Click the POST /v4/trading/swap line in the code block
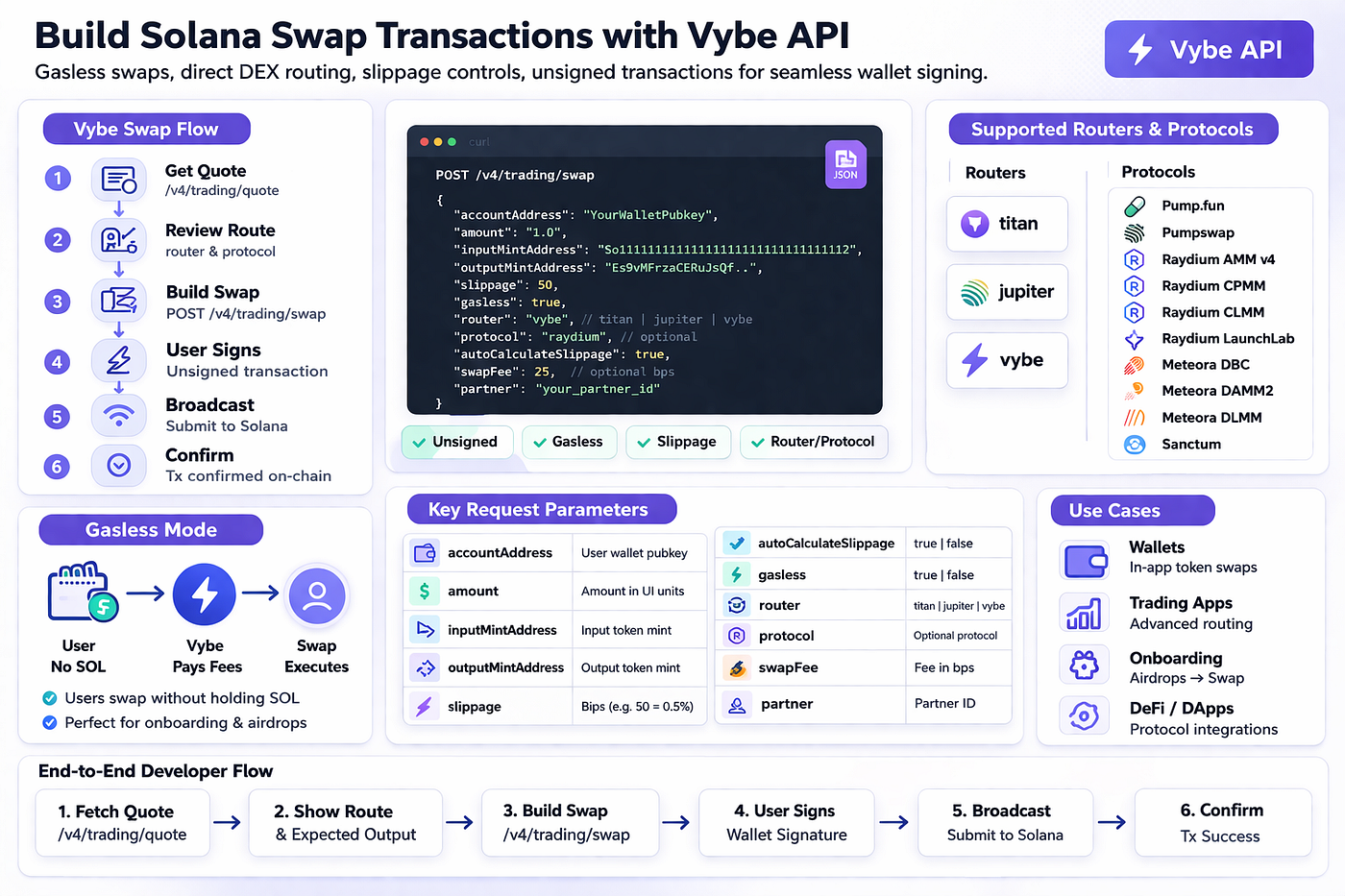The width and height of the screenshot is (1345, 896). pyautogui.click(x=515, y=175)
